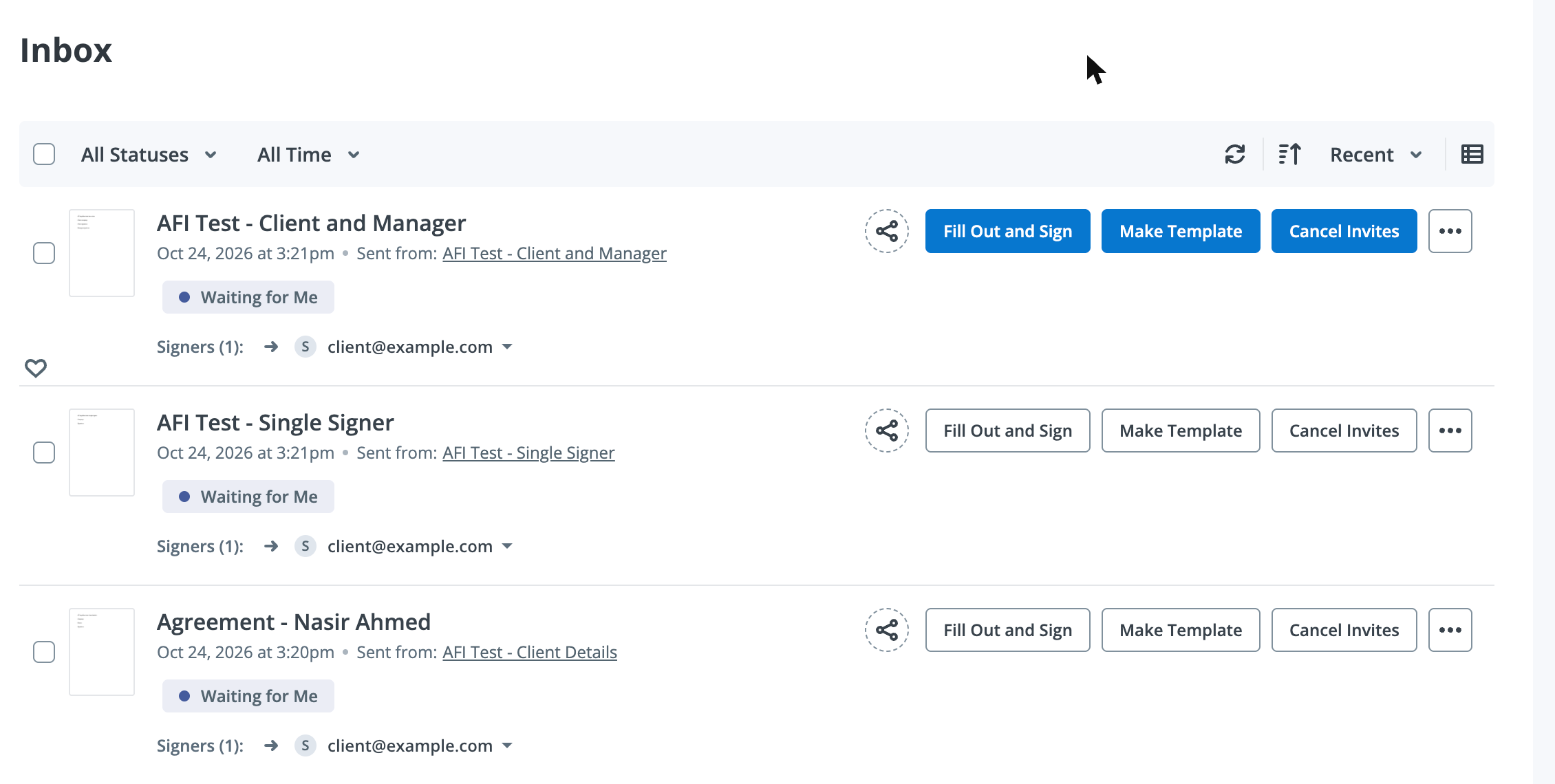Open the AFI Test - Client Details source link
Image resolution: width=1555 pixels, height=784 pixels.
pyautogui.click(x=530, y=652)
